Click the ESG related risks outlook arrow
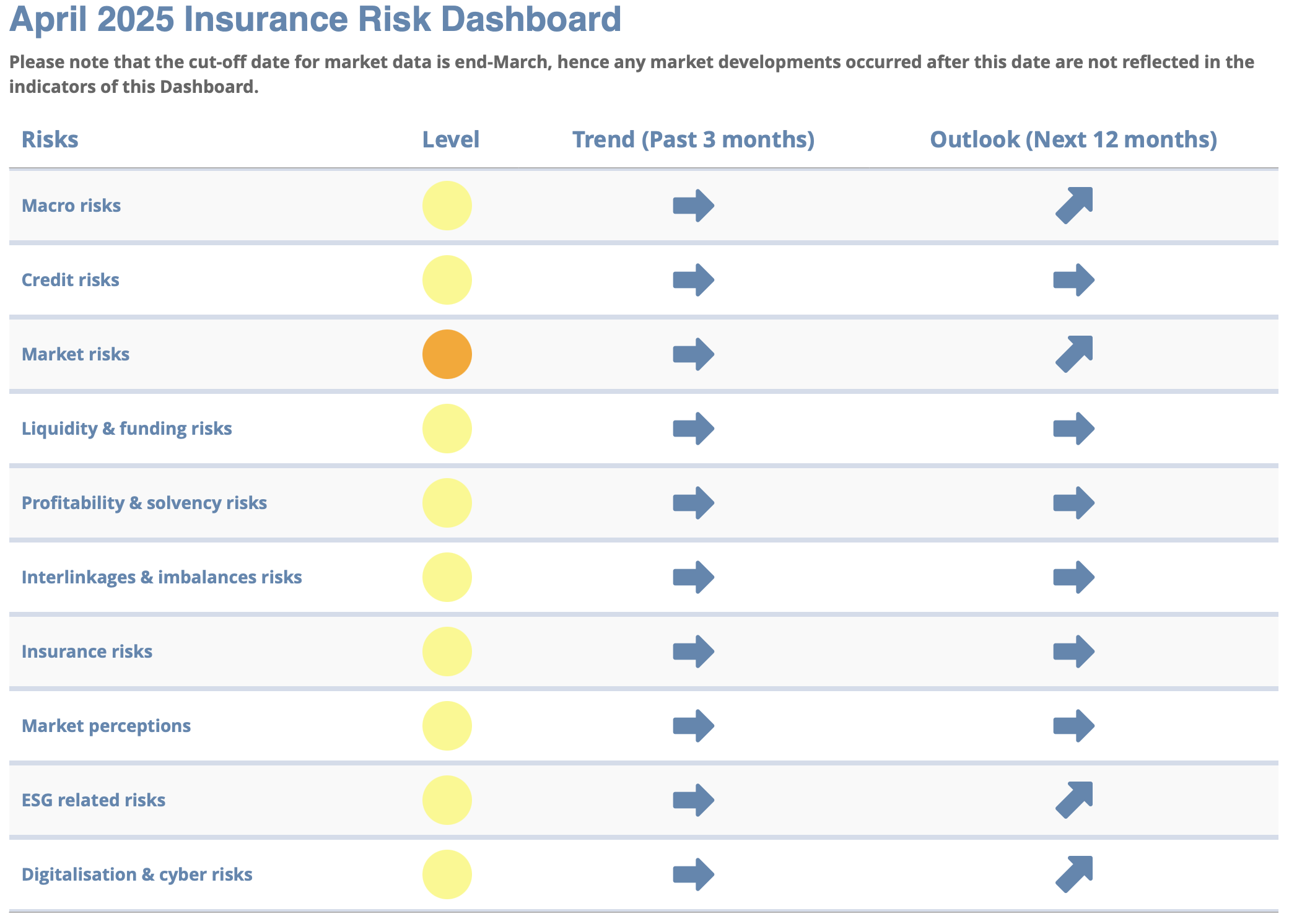This screenshot has width=1302, height=924. [1074, 800]
